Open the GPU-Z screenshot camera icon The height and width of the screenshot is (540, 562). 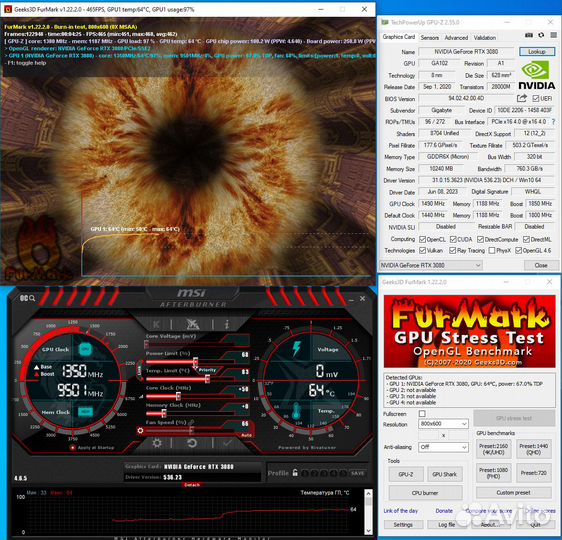click(x=529, y=35)
